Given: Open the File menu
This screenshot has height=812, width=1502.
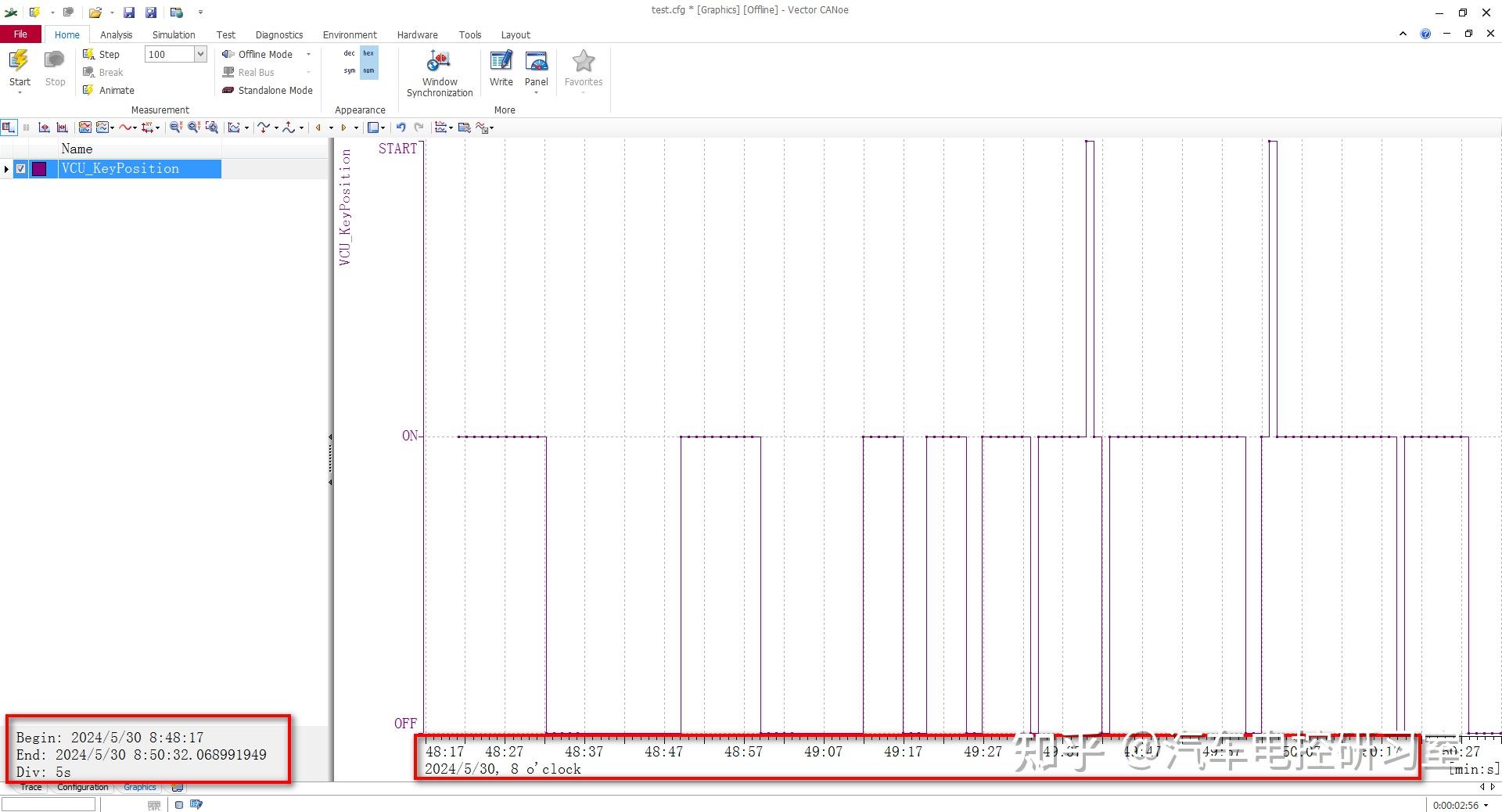Looking at the screenshot, I should pyautogui.click(x=20, y=34).
